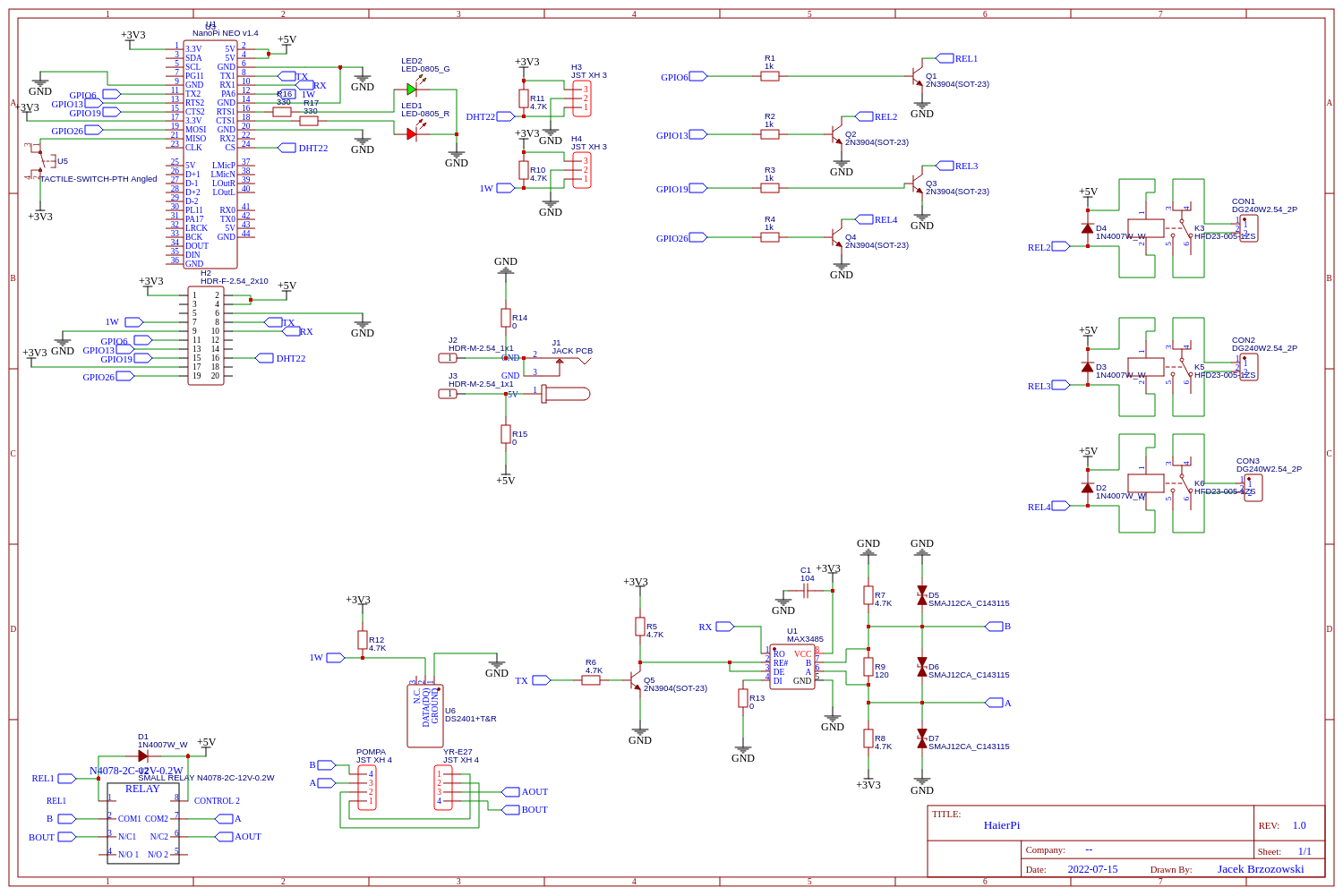
Task: Select the R7 4.7K resistor symbol
Action: pos(868,595)
